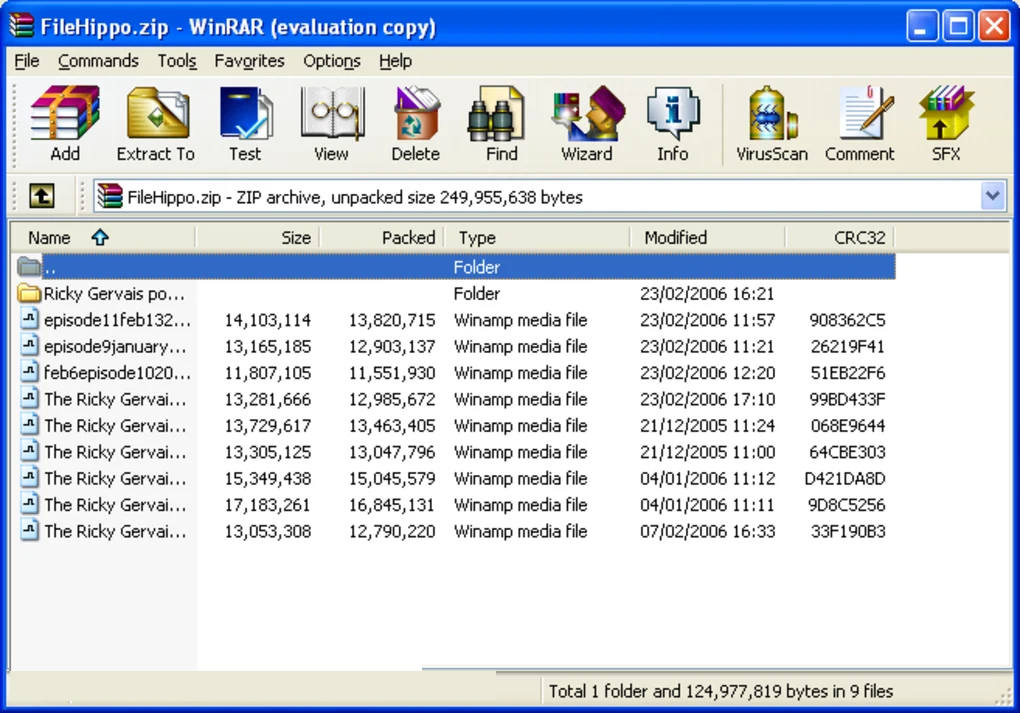Close the WinRAR window
The height and width of the screenshot is (713, 1020).
[994, 27]
